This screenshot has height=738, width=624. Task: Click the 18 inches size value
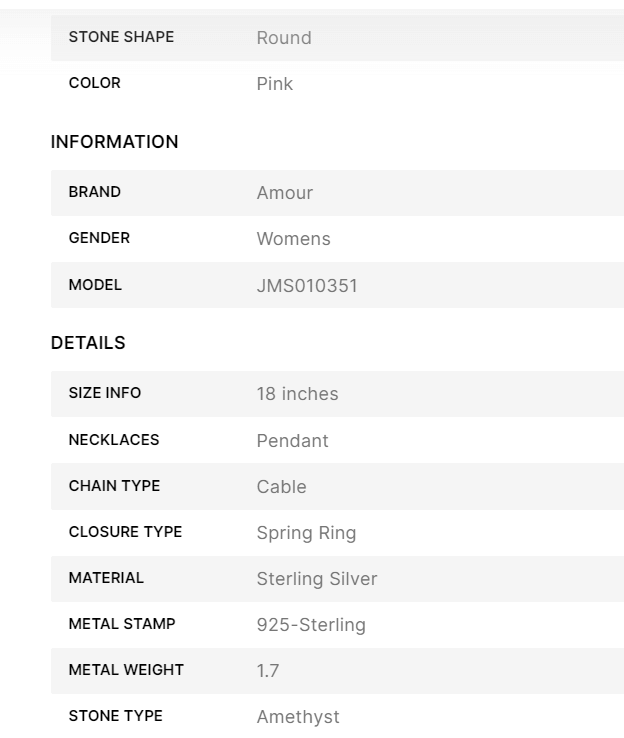(x=297, y=394)
